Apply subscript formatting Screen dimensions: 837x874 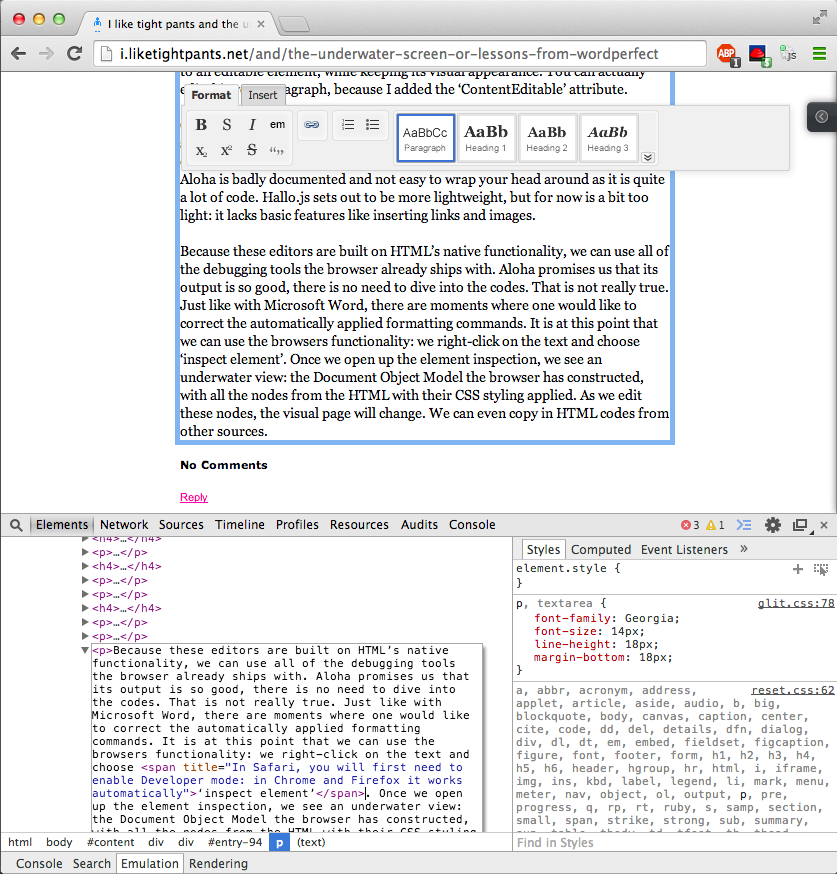(201, 150)
